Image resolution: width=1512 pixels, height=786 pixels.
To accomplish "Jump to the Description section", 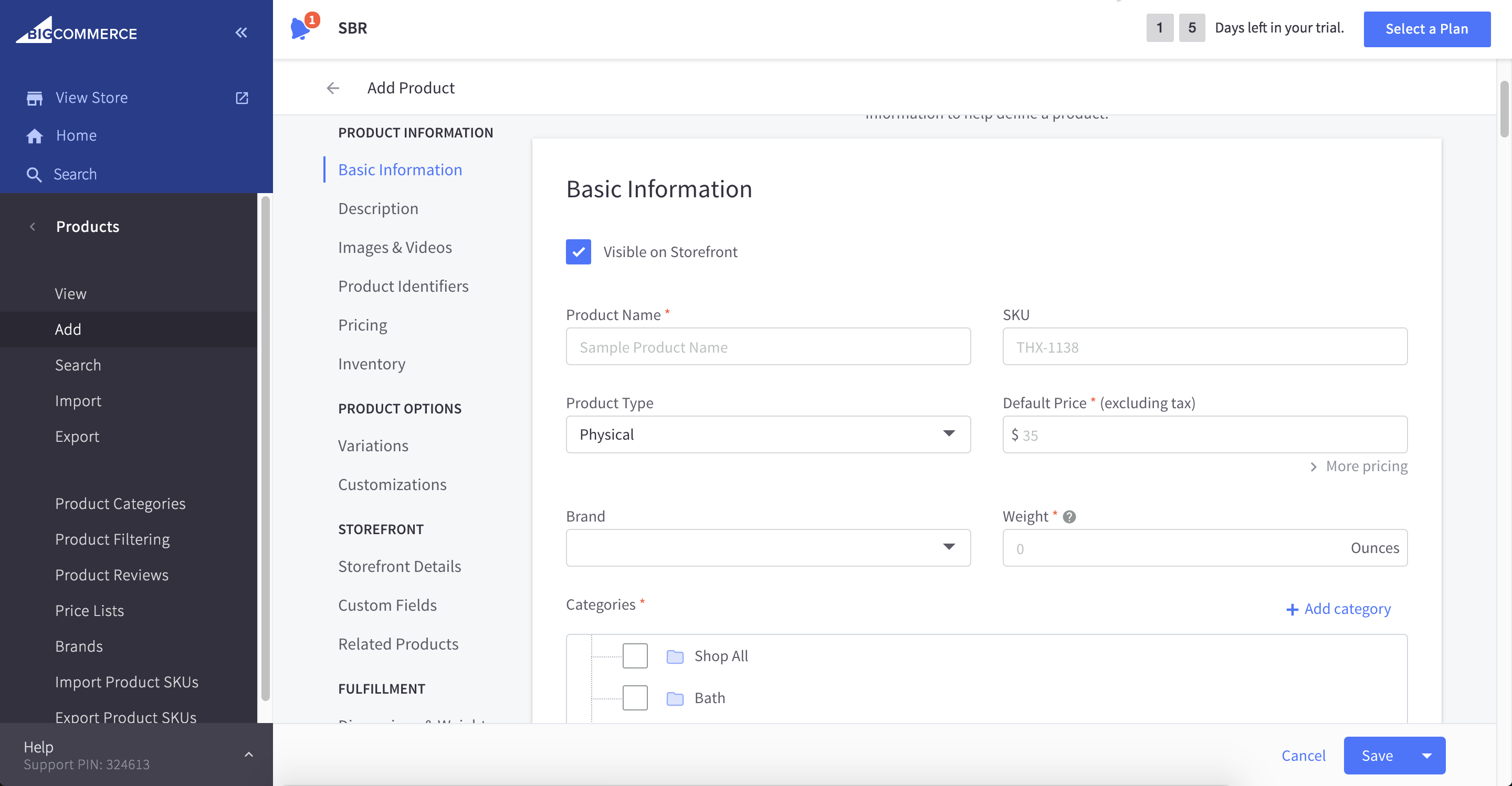I will click(378, 208).
